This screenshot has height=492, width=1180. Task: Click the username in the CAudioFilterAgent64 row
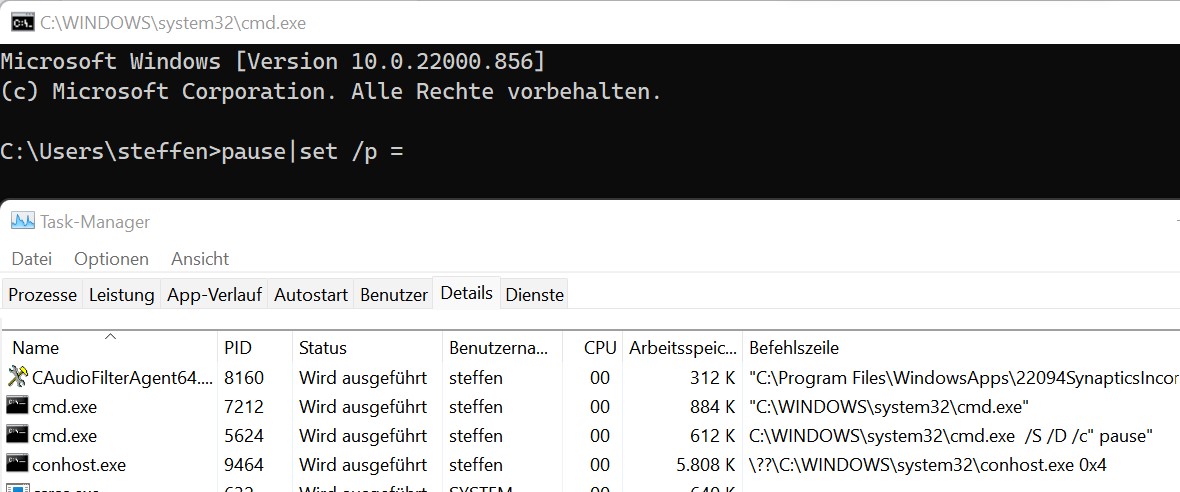point(476,377)
